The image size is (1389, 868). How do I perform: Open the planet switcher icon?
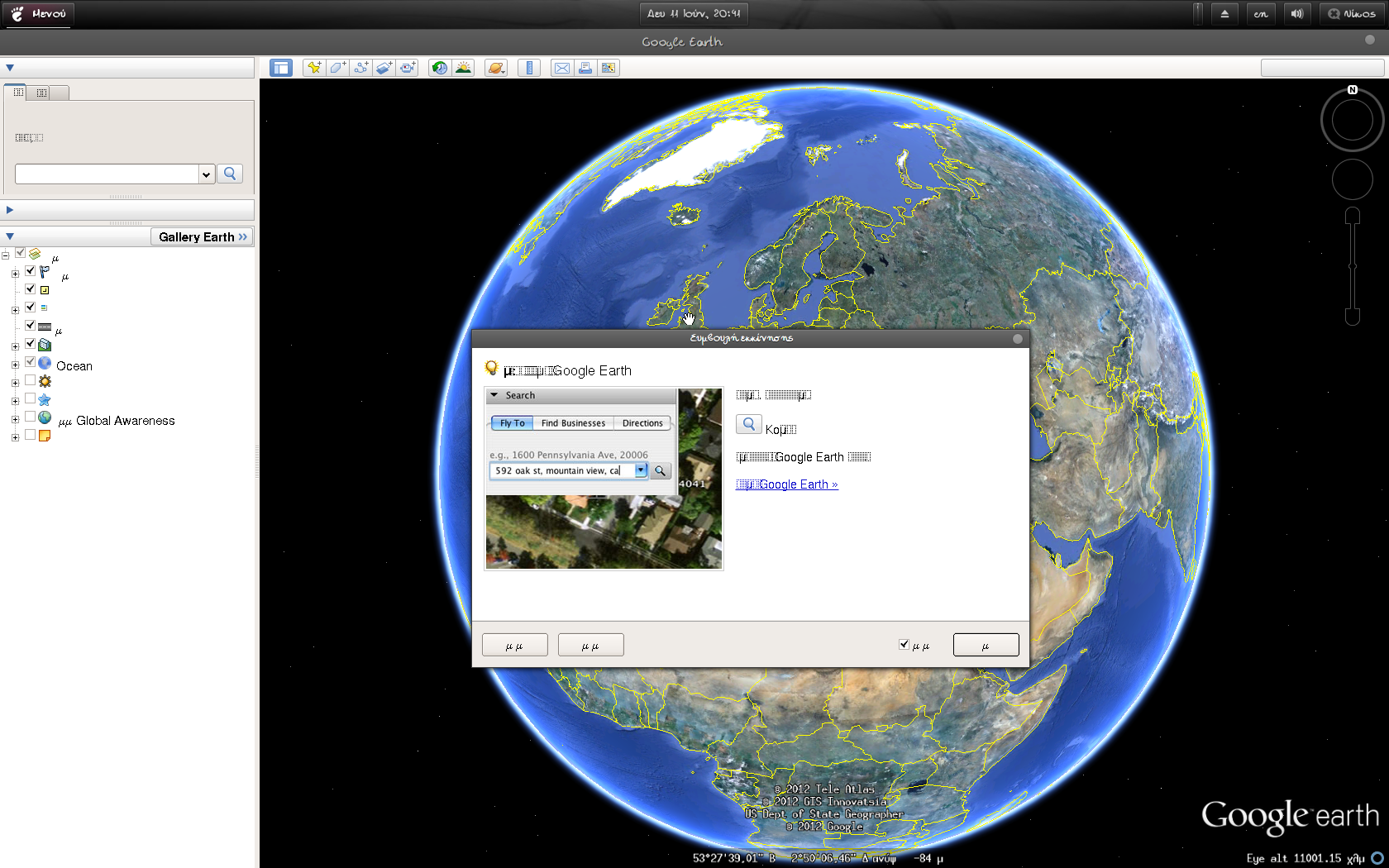tap(496, 68)
